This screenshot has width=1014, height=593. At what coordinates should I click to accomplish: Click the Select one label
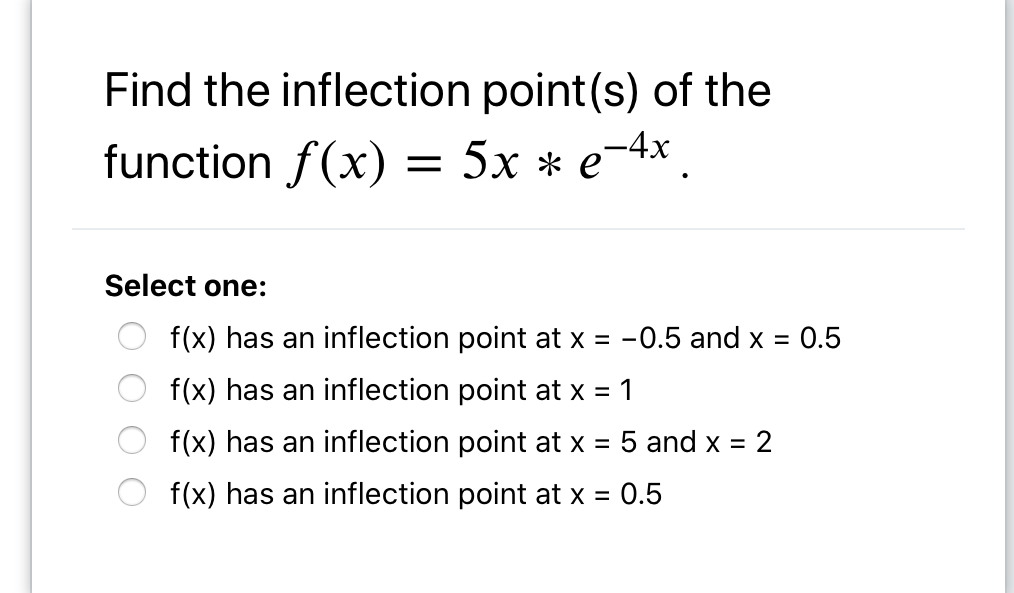(x=185, y=286)
